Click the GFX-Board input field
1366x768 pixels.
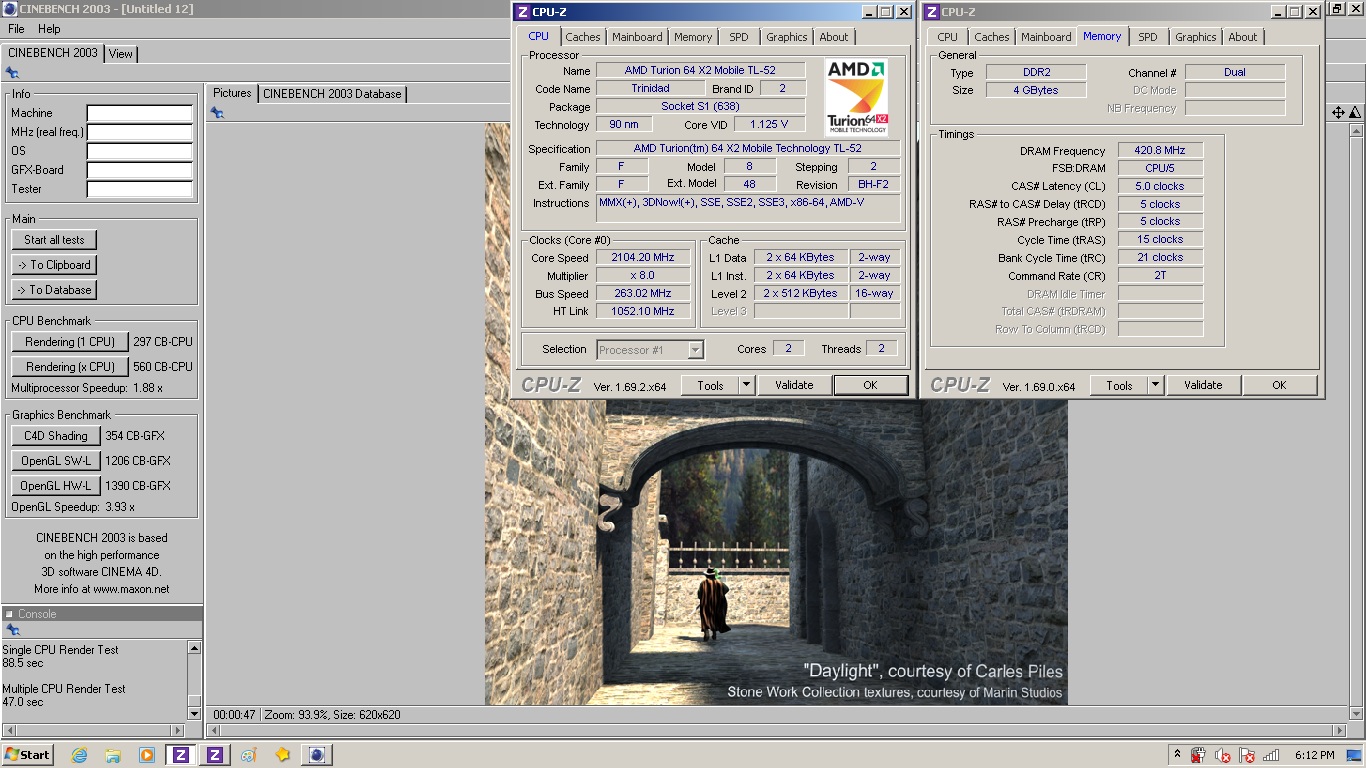(x=139, y=170)
